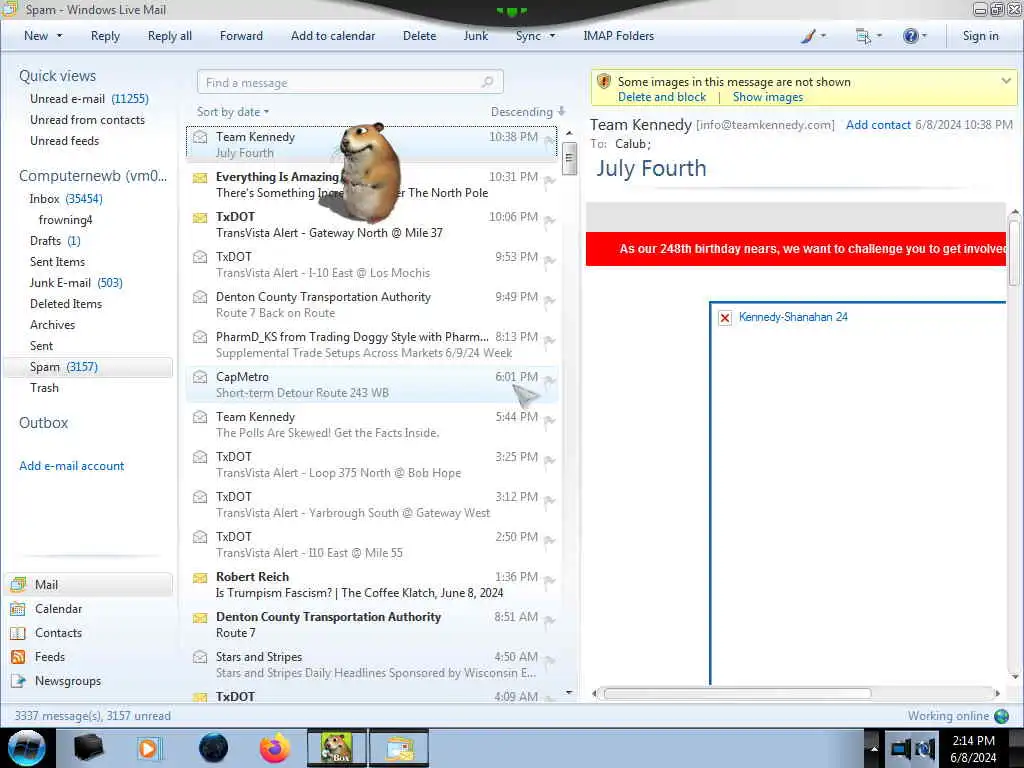Click the reading pane vertical scrollbar thumb
The image size is (1024, 768).
(1014, 252)
